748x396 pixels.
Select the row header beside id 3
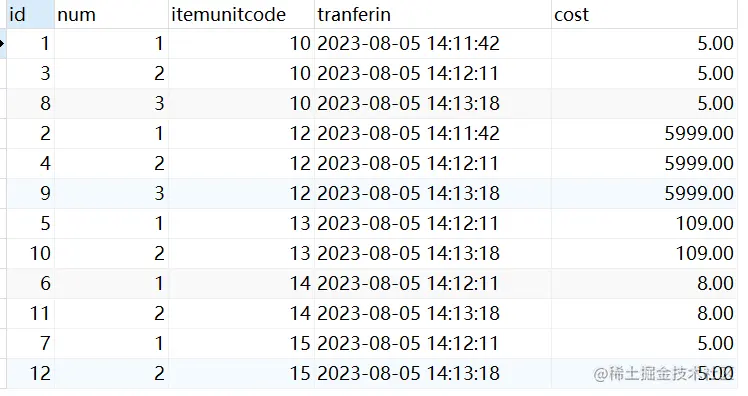coord(3,73)
